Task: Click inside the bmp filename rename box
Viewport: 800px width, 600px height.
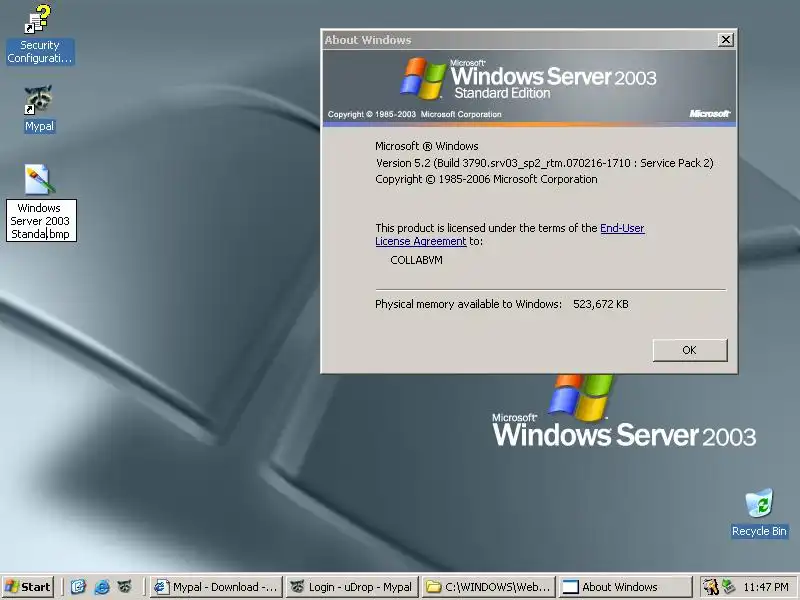Action: [x=41, y=220]
